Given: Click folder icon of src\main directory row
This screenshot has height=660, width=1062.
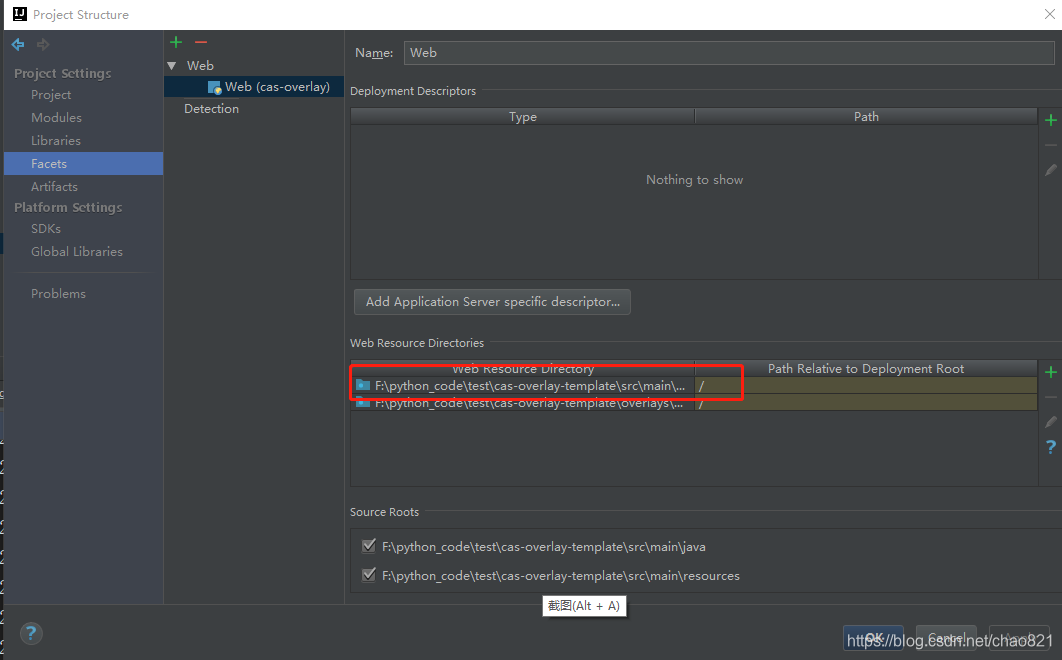Looking at the screenshot, I should point(364,386).
